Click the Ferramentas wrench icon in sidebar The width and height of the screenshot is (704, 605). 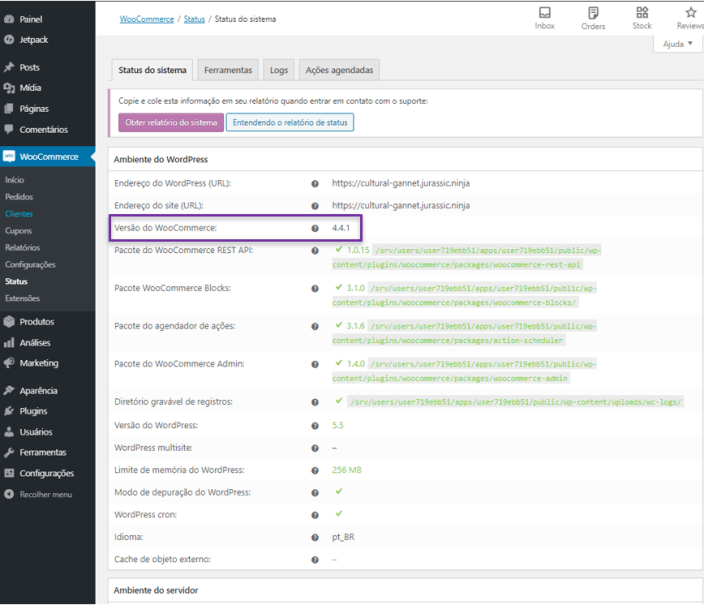[x=9, y=452]
